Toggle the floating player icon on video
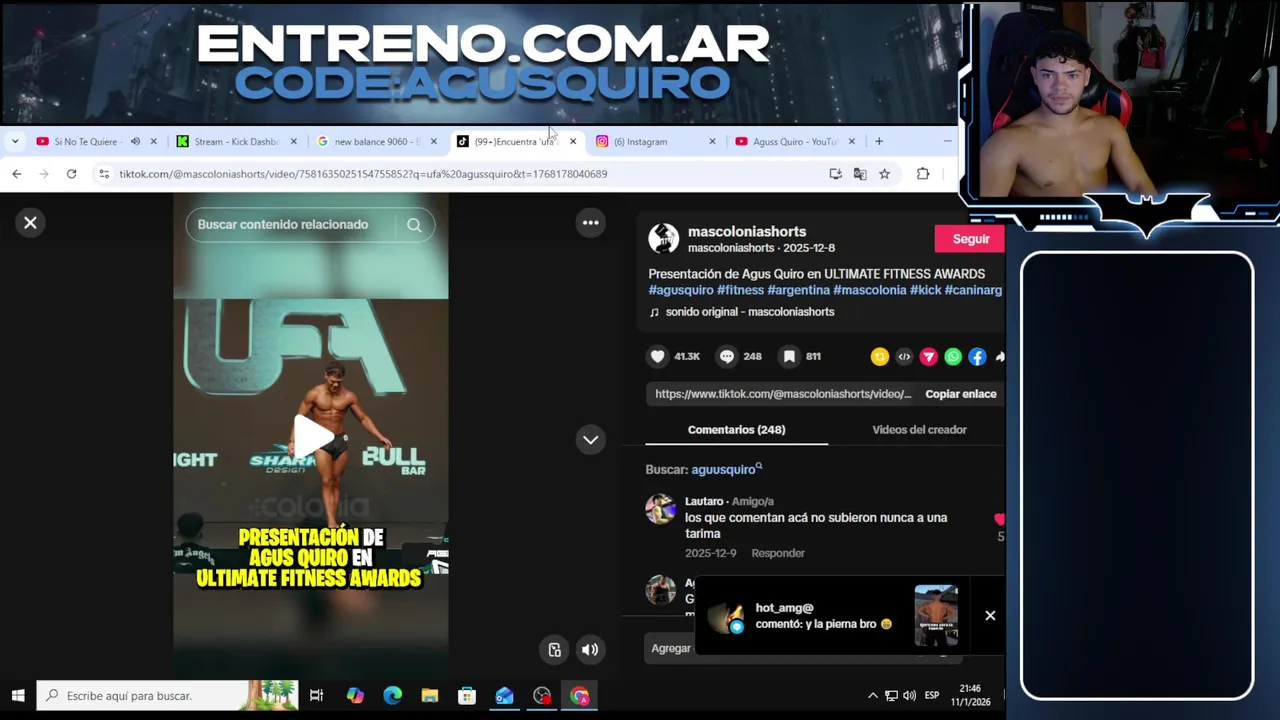1280x720 pixels. [x=555, y=650]
